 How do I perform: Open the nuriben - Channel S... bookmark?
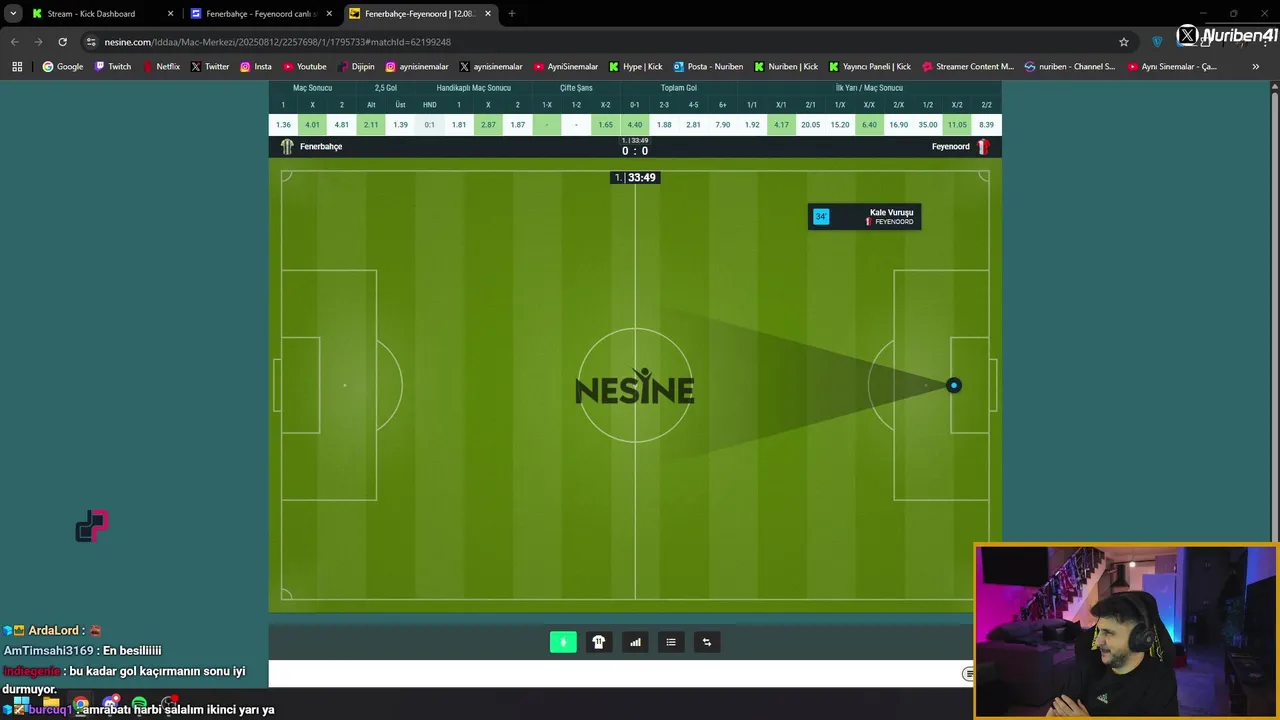pyautogui.click(x=1070, y=66)
